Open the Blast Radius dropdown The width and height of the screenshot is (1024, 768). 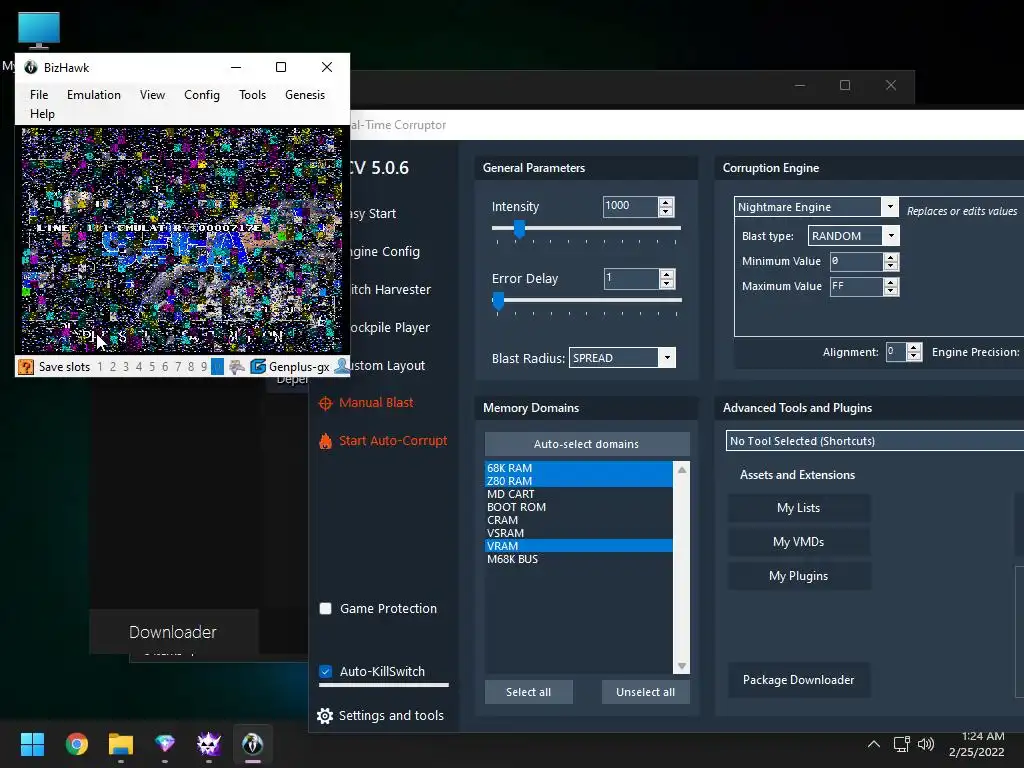pos(667,357)
